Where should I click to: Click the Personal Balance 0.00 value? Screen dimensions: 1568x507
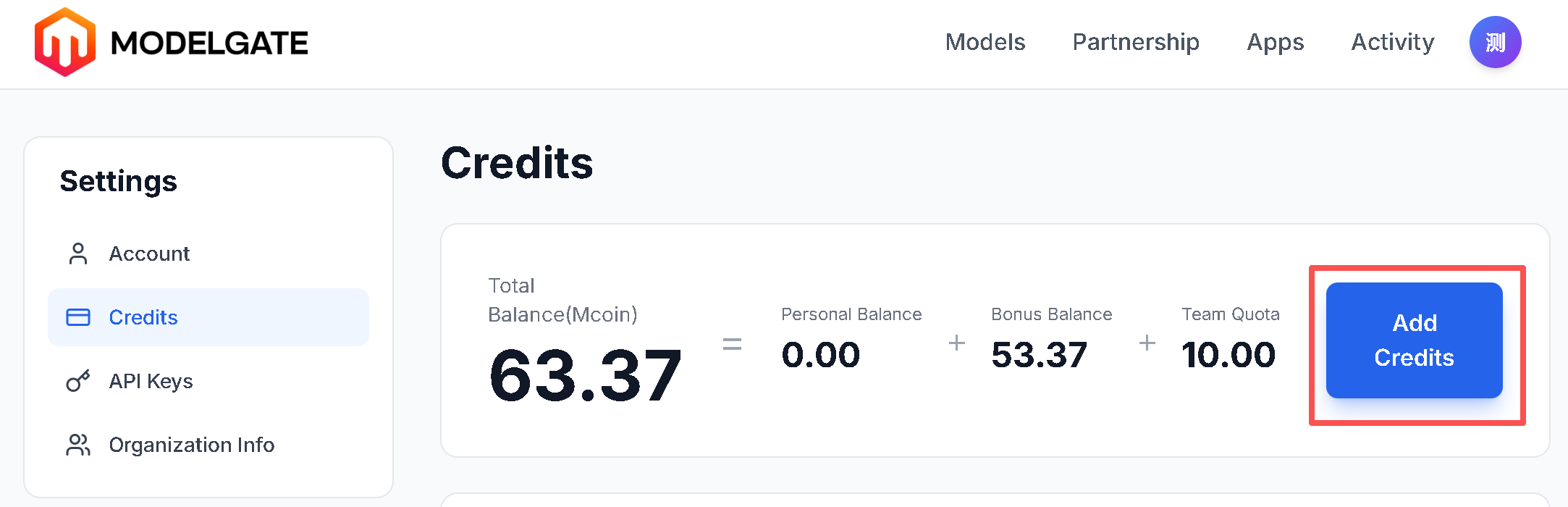point(821,355)
